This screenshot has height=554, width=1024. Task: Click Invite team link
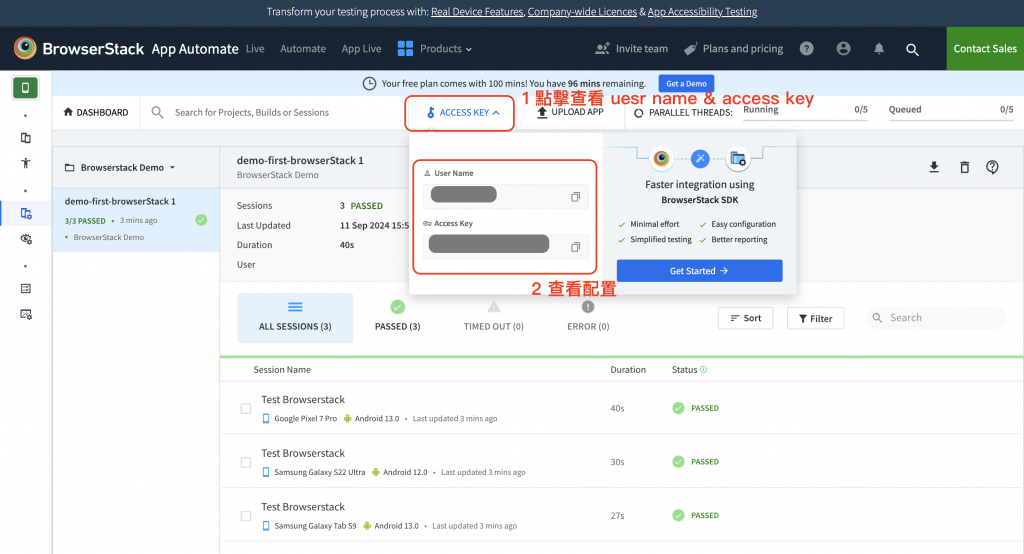point(632,48)
